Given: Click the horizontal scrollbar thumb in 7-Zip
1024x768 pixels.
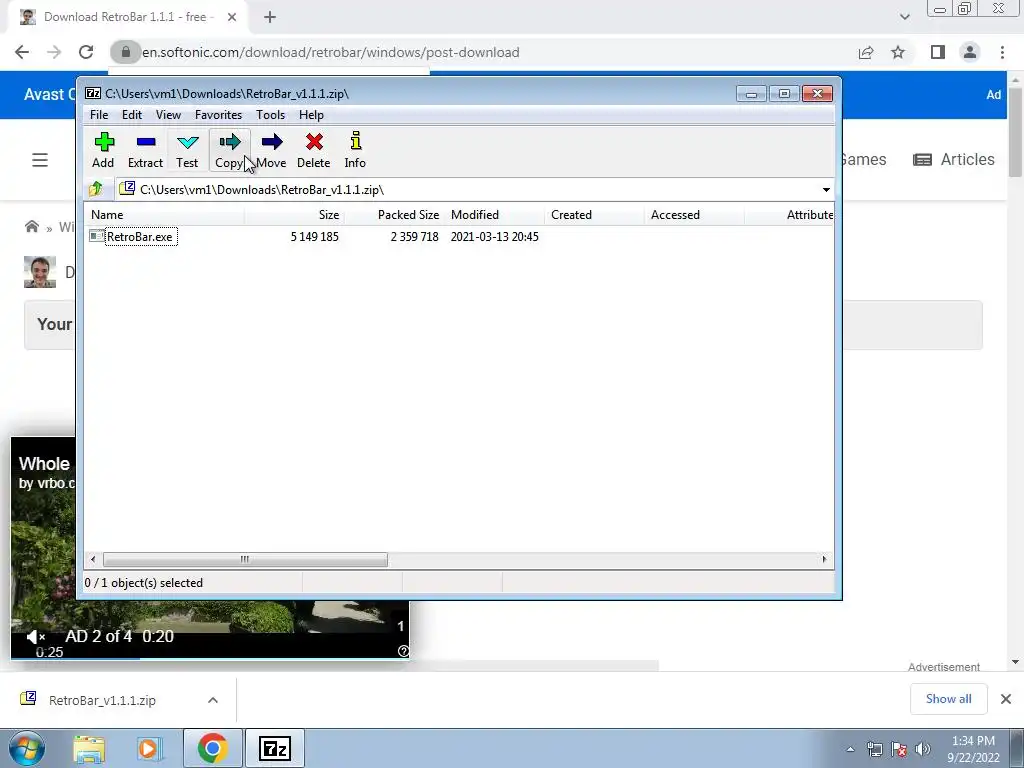Looking at the screenshot, I should [x=245, y=560].
